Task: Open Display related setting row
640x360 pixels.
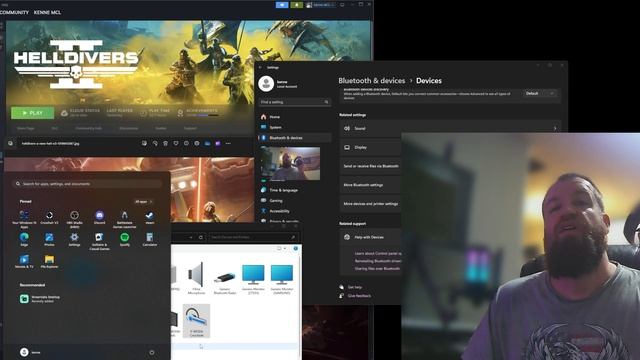Action: point(370,147)
